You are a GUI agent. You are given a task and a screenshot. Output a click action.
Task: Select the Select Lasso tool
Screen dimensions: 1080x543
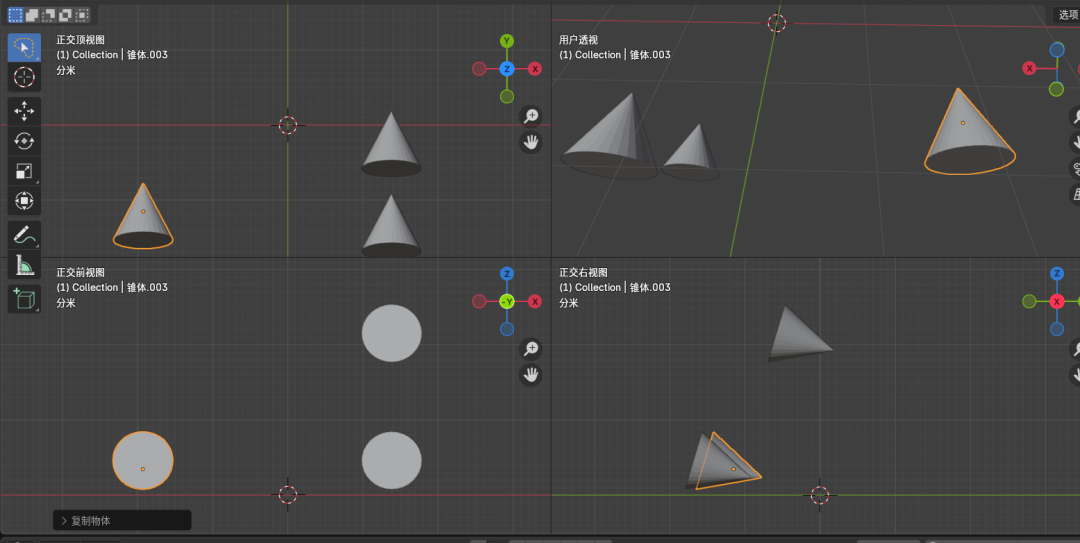24,48
